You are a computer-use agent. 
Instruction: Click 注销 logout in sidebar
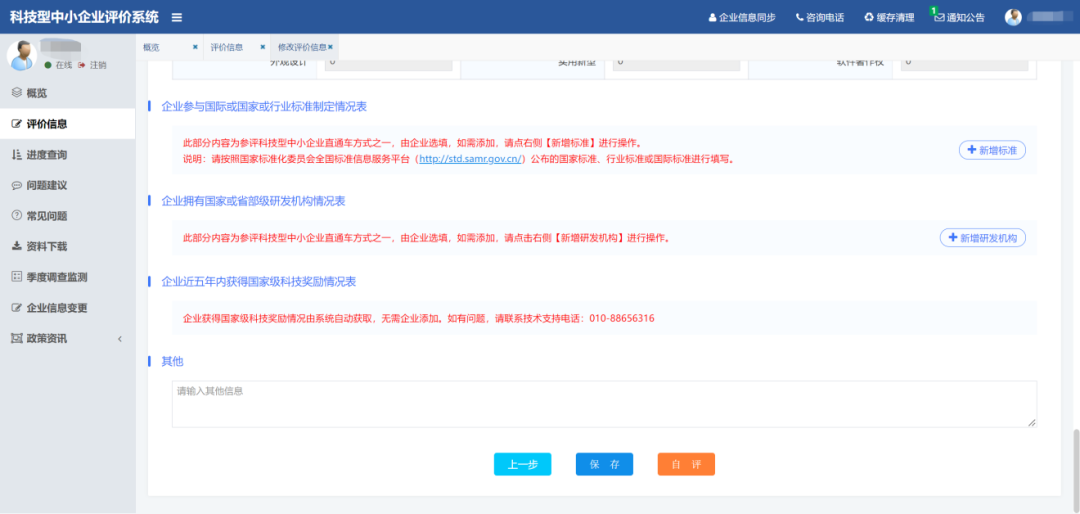[x=93, y=65]
